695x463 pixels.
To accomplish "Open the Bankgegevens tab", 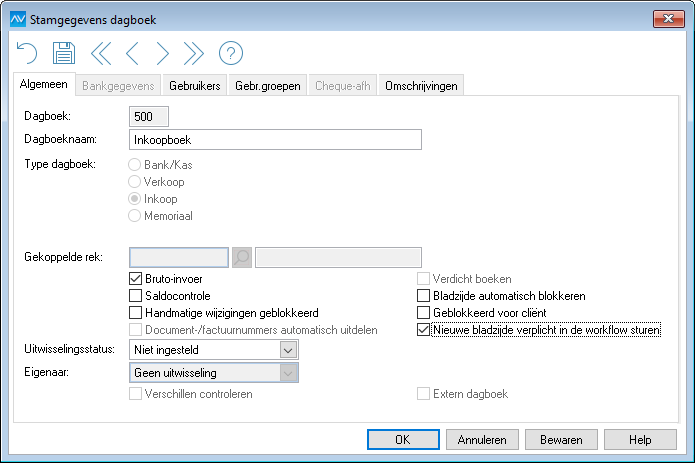I will 118,86.
